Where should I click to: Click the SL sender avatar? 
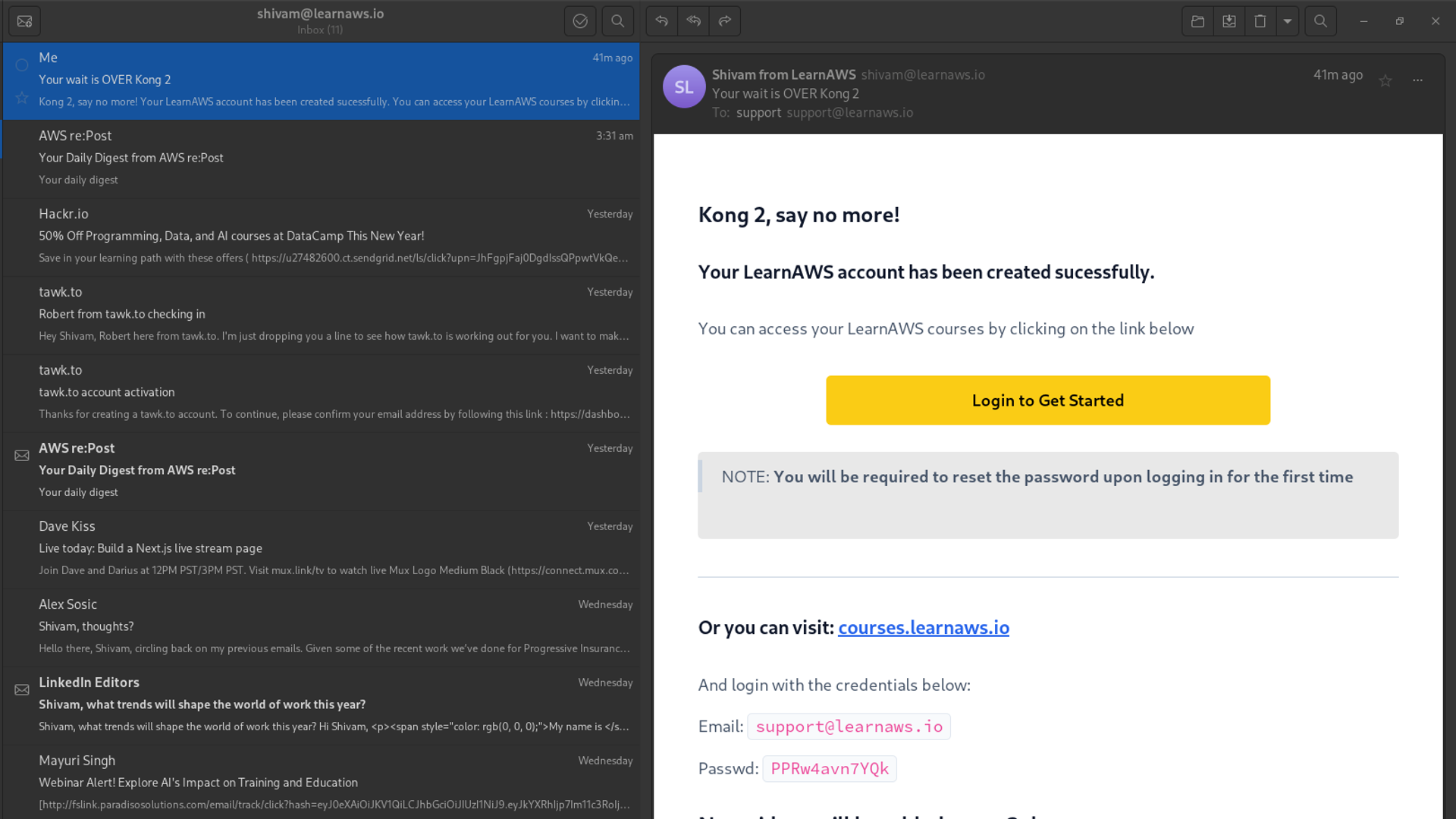click(x=684, y=86)
